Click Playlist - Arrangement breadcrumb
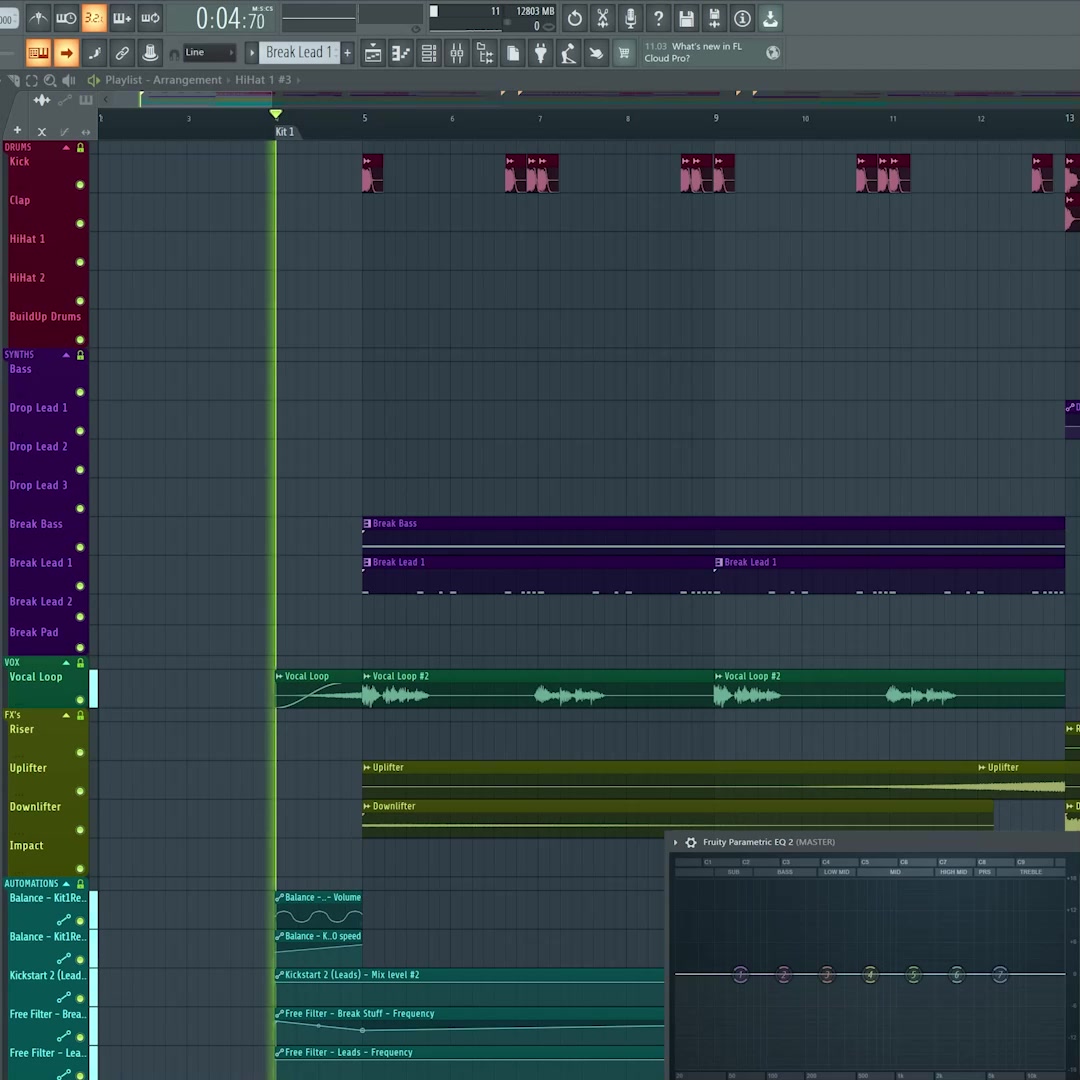This screenshot has width=1080, height=1080. pyautogui.click(x=164, y=80)
